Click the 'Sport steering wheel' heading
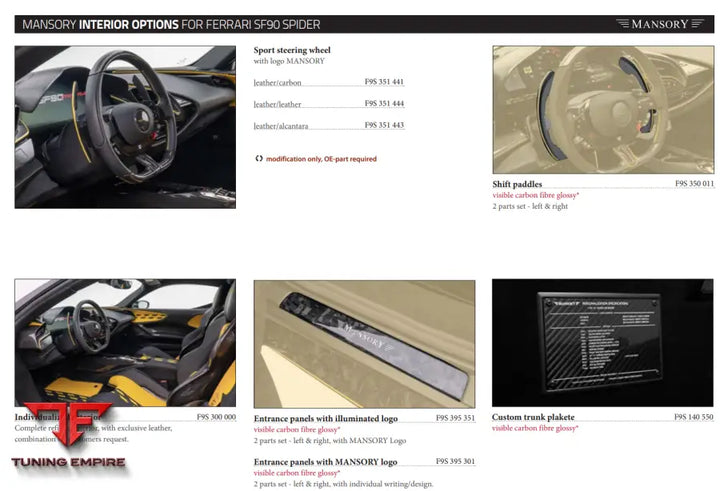720x491 pixels. (x=292, y=50)
